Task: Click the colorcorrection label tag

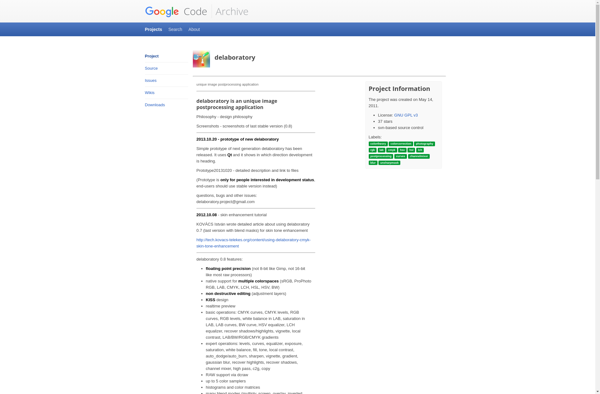Action: pyautogui.click(x=401, y=144)
